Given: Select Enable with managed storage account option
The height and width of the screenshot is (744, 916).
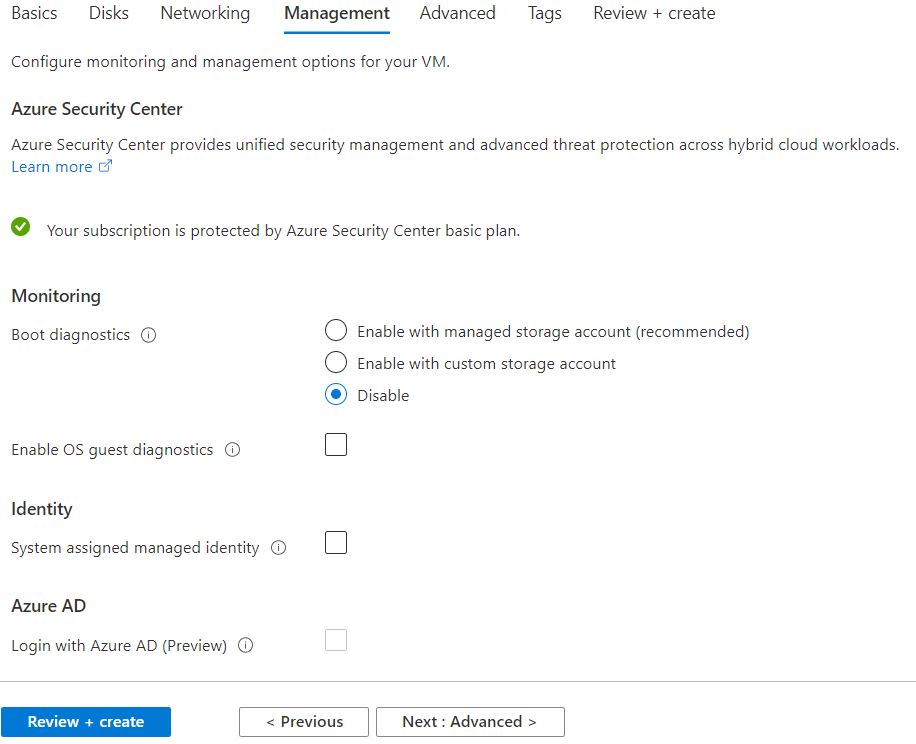Looking at the screenshot, I should (x=336, y=331).
